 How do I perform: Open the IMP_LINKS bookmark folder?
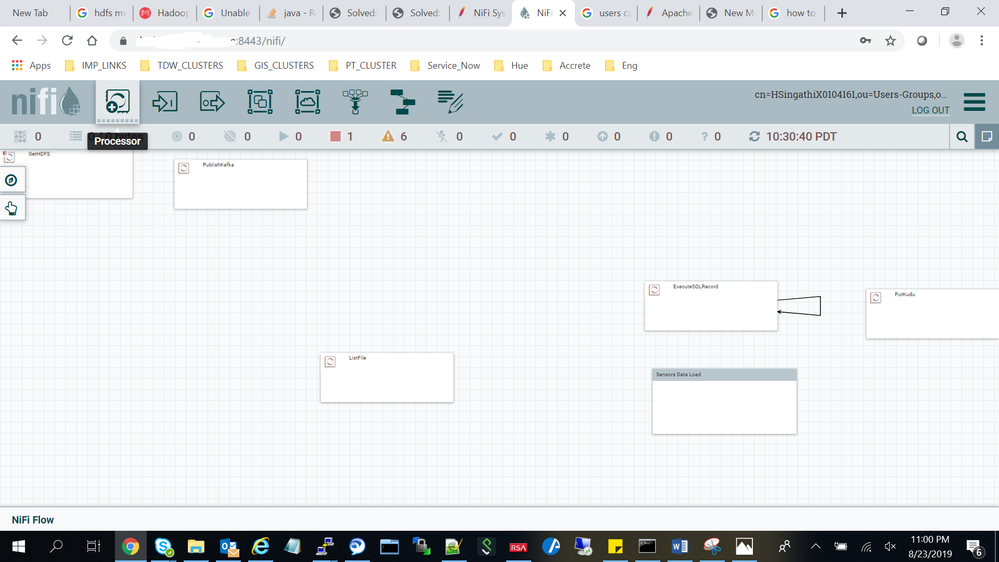[96, 66]
